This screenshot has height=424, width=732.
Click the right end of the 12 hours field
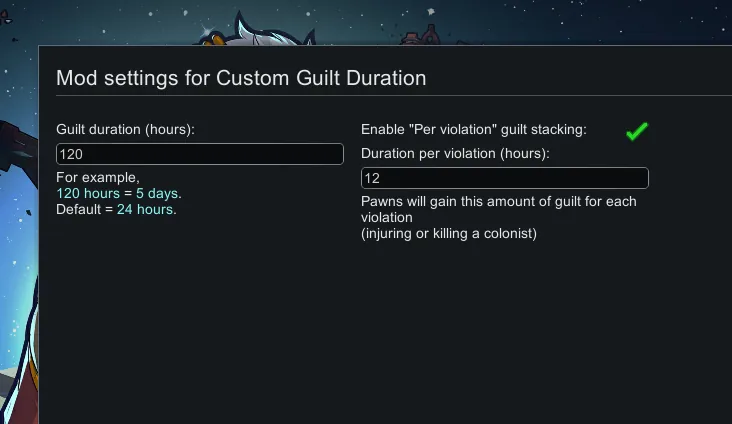638,178
